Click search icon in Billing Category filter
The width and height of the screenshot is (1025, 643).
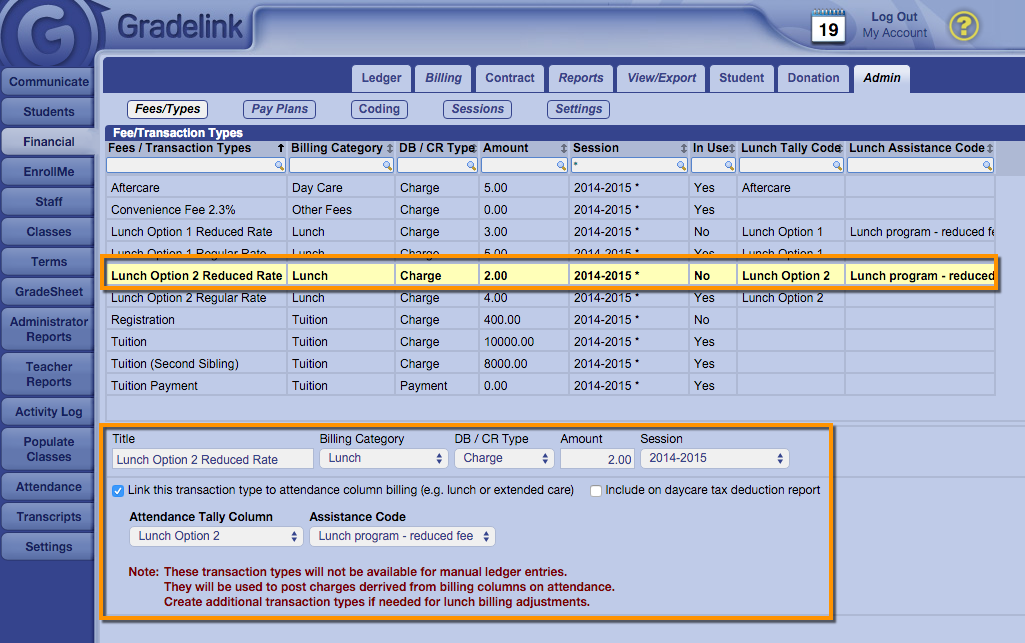pyautogui.click(x=387, y=166)
